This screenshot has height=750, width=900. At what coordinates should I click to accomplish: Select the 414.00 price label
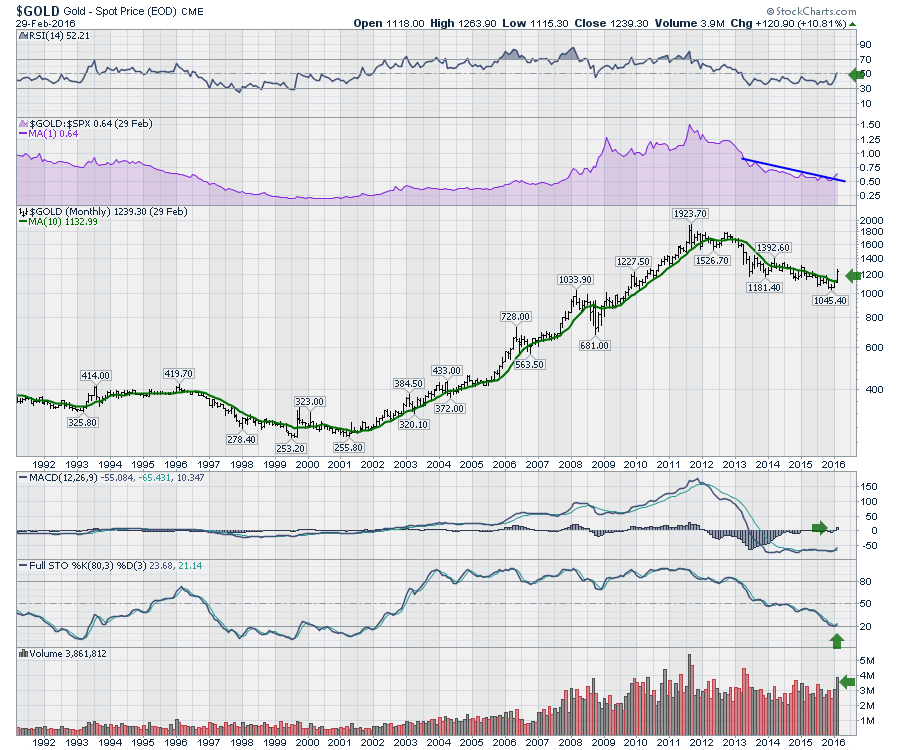point(95,376)
